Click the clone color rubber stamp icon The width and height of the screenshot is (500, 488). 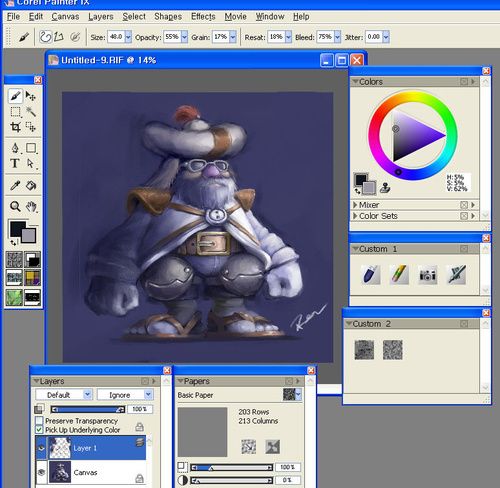coord(385,188)
